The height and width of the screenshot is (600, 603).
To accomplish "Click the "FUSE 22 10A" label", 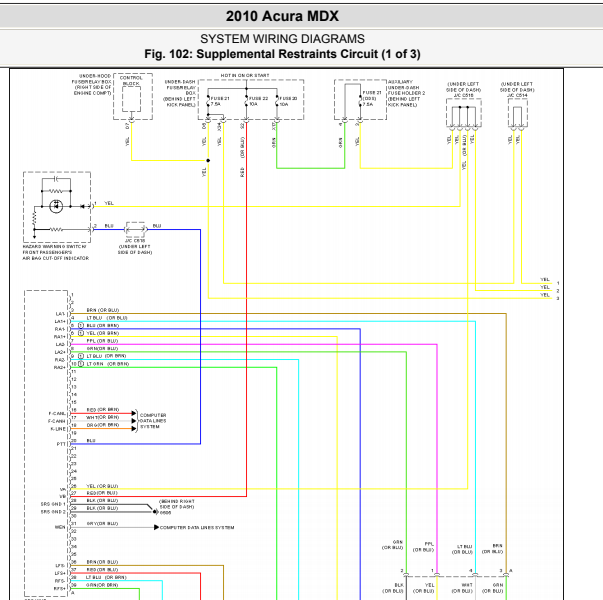I will click(x=258, y=101).
